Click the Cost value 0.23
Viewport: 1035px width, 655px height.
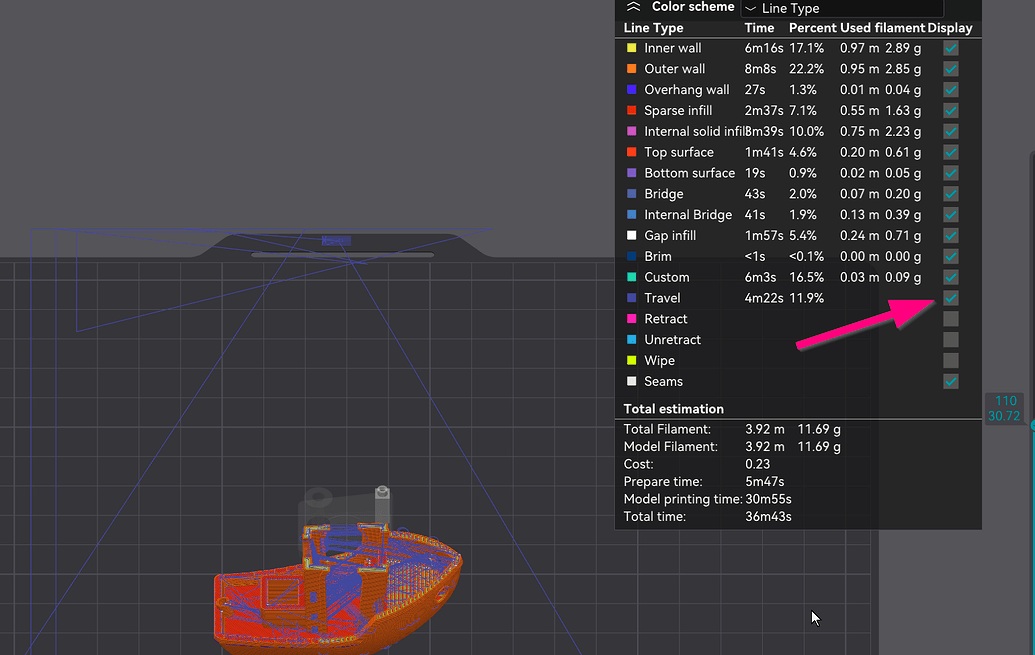click(x=758, y=464)
